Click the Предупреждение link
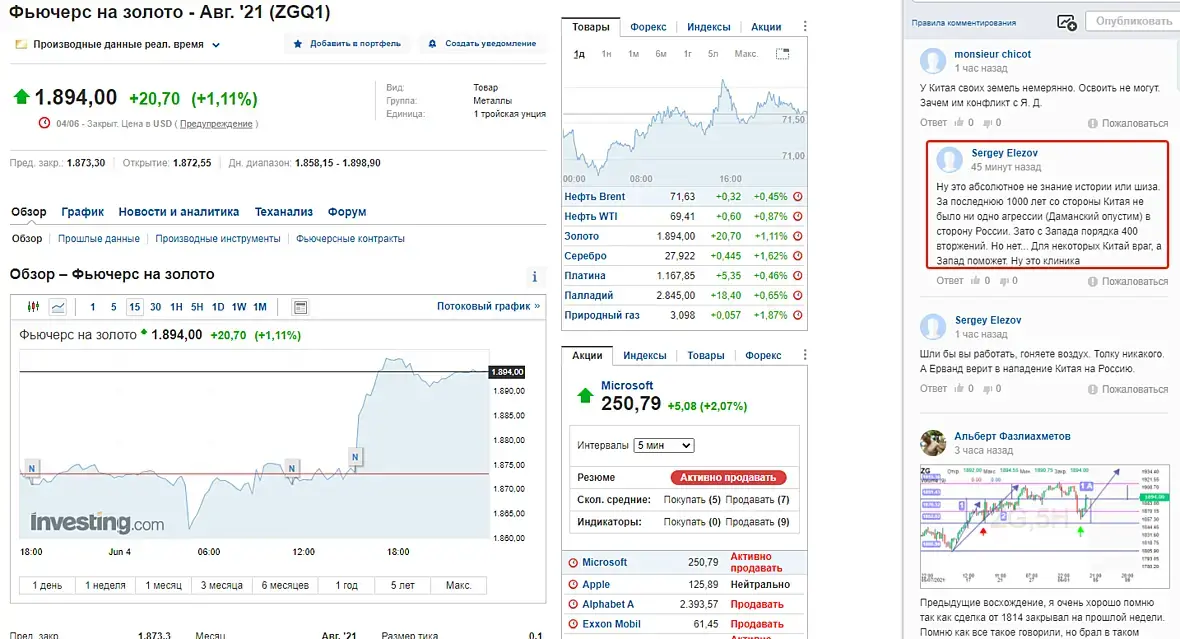 click(x=216, y=124)
